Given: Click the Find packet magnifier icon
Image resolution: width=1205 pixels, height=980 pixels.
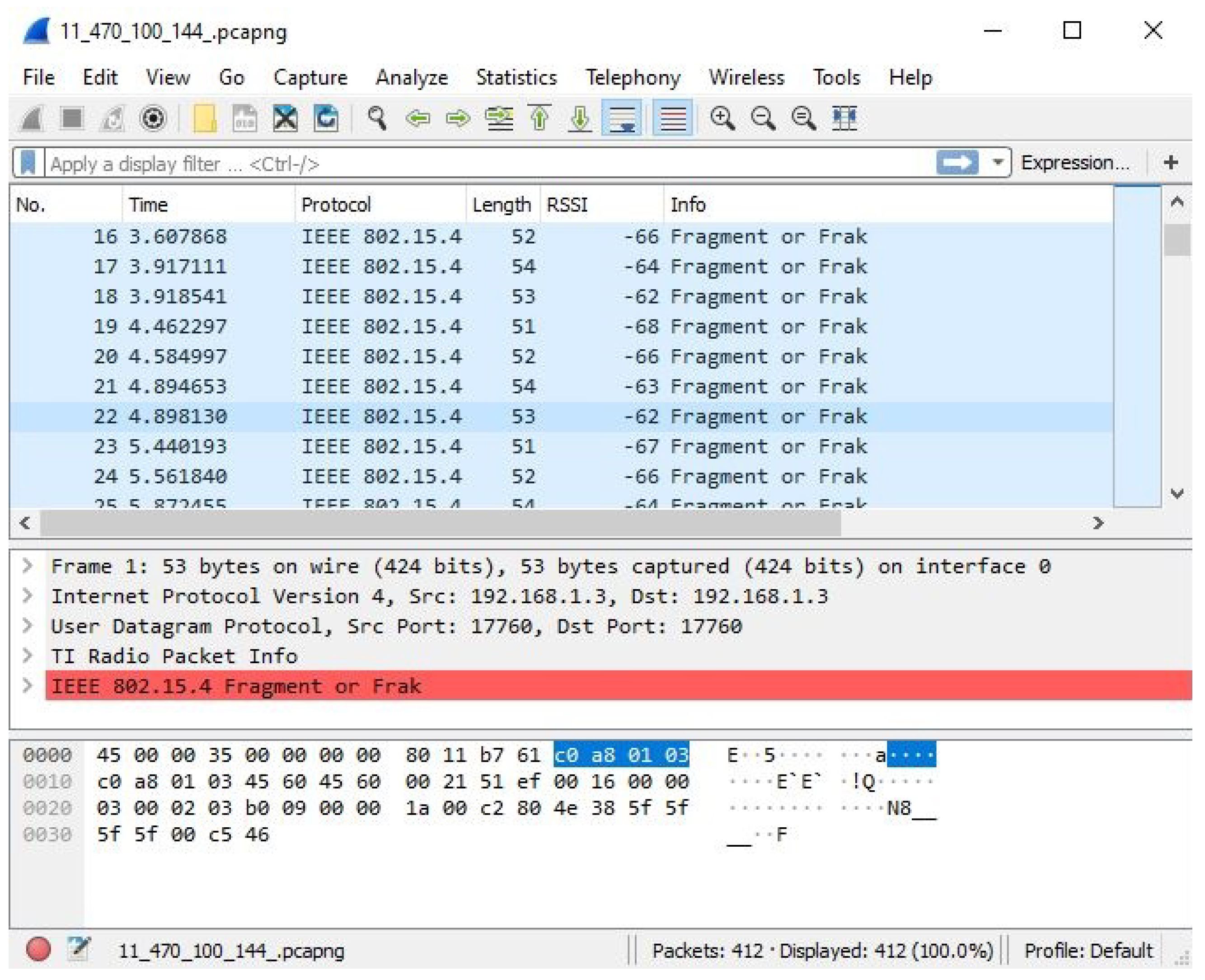Looking at the screenshot, I should [x=376, y=118].
